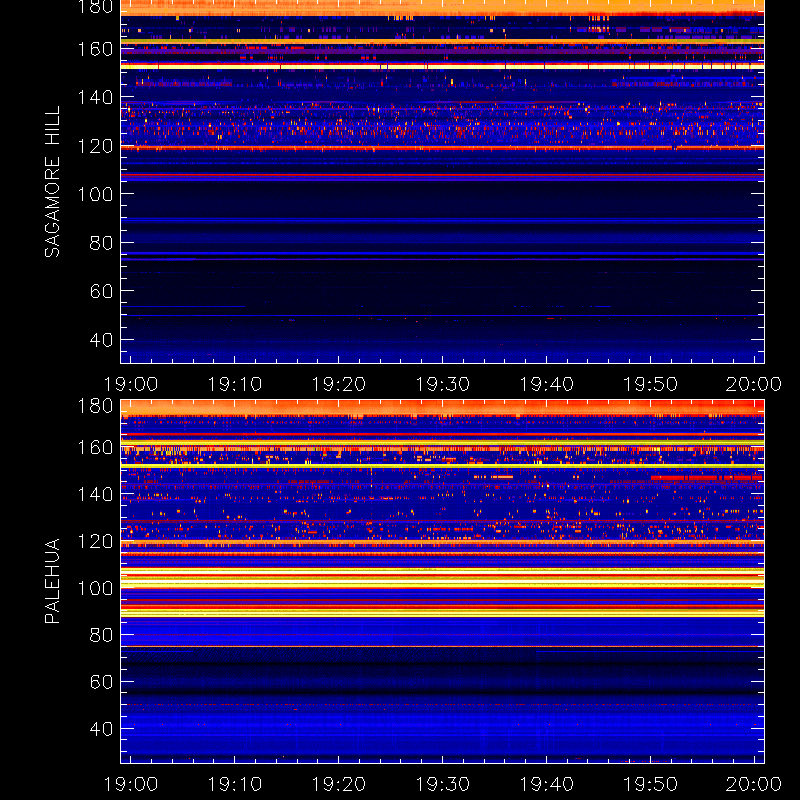The image size is (800, 800).
Task: Pick the 120 tick on Sagamore Hill axis
Action: click(x=95, y=146)
